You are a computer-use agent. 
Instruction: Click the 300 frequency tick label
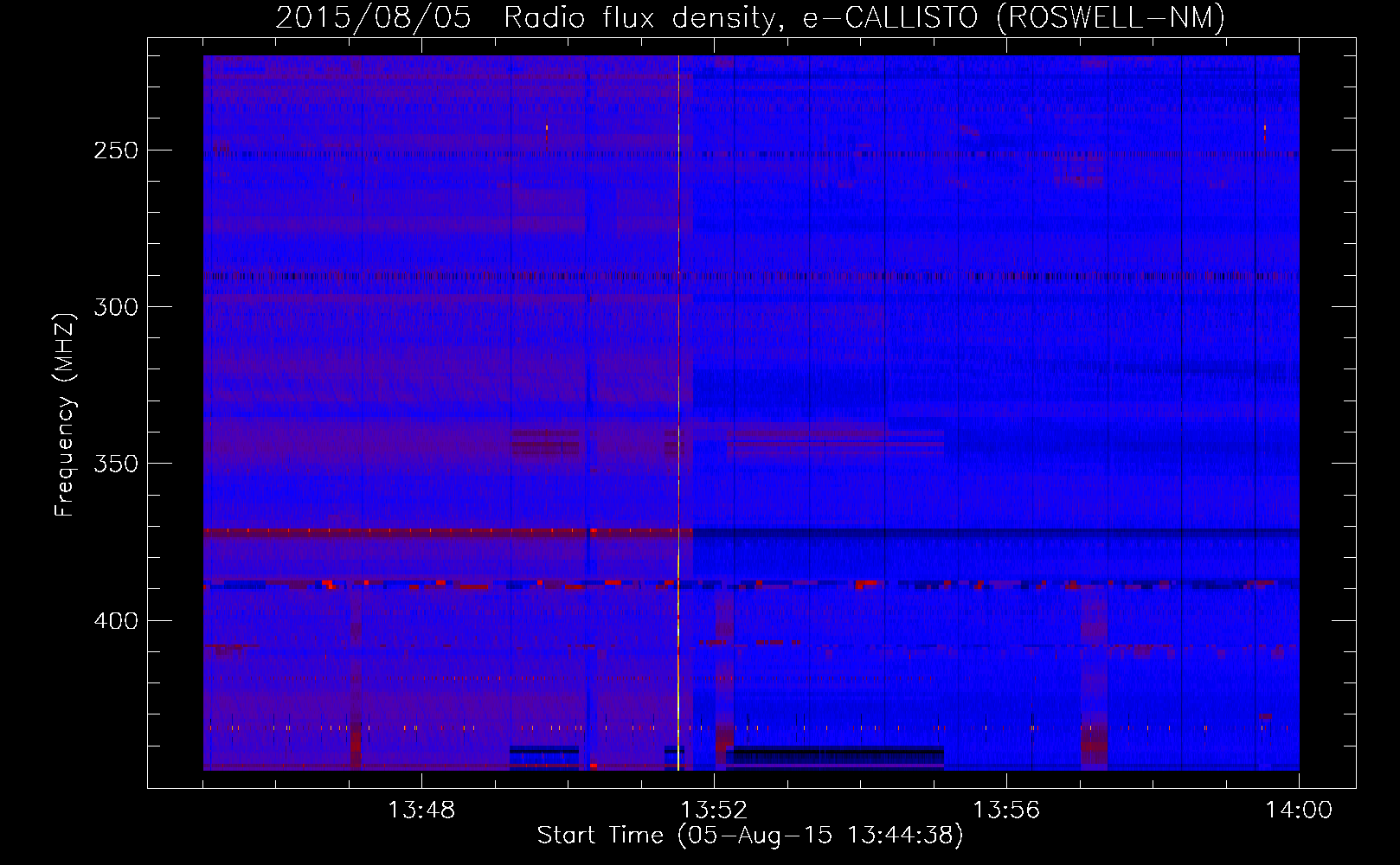(x=116, y=307)
